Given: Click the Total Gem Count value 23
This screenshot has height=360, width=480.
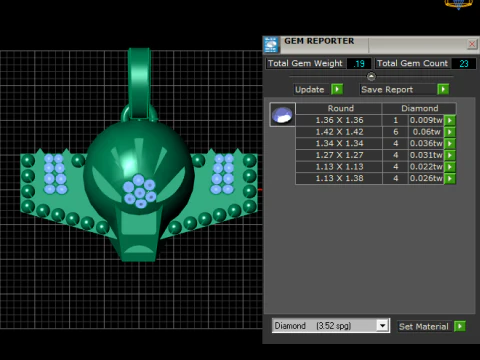Looking at the screenshot, I should tap(464, 63).
